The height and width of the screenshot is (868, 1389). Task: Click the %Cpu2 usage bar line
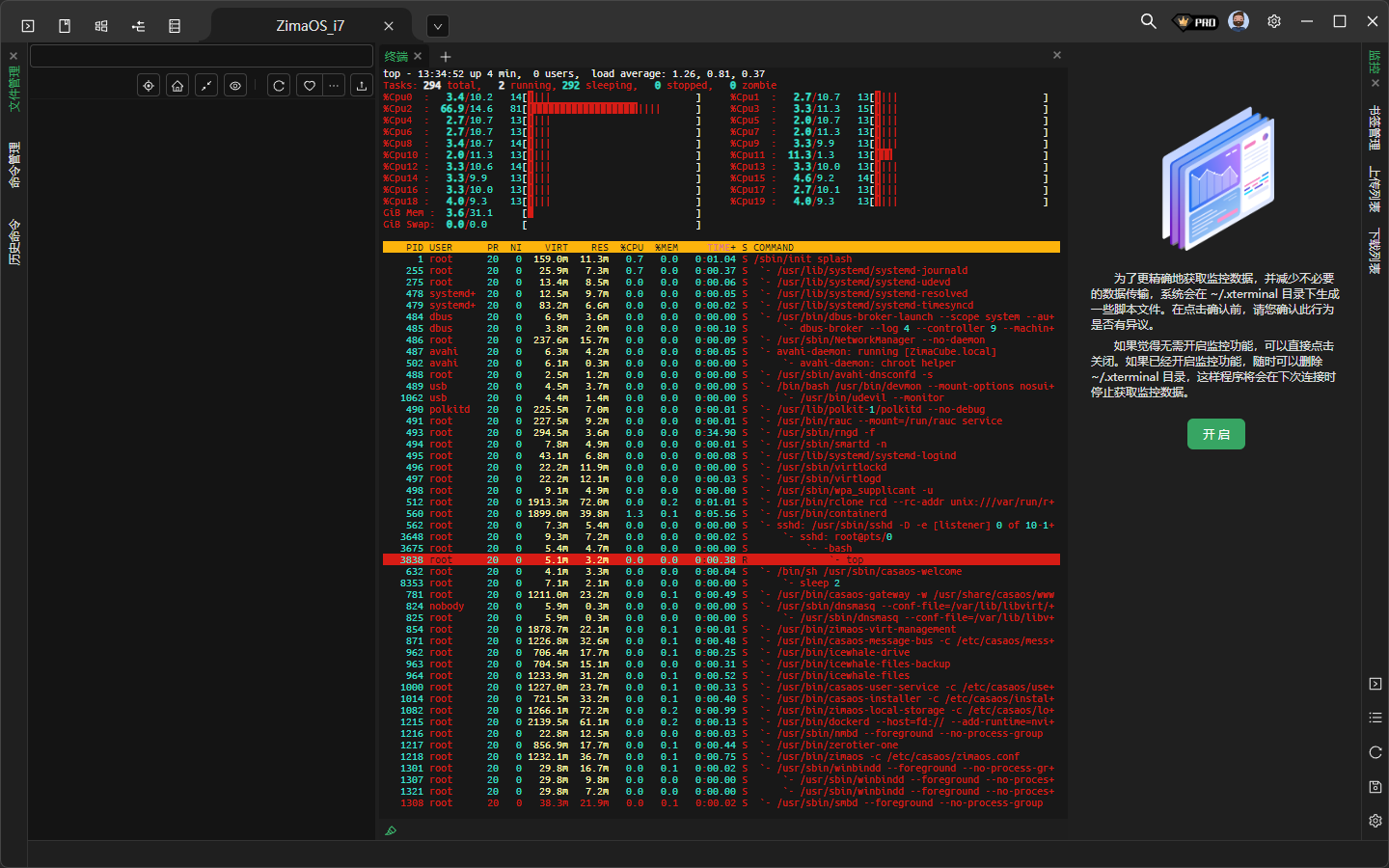tap(542, 109)
